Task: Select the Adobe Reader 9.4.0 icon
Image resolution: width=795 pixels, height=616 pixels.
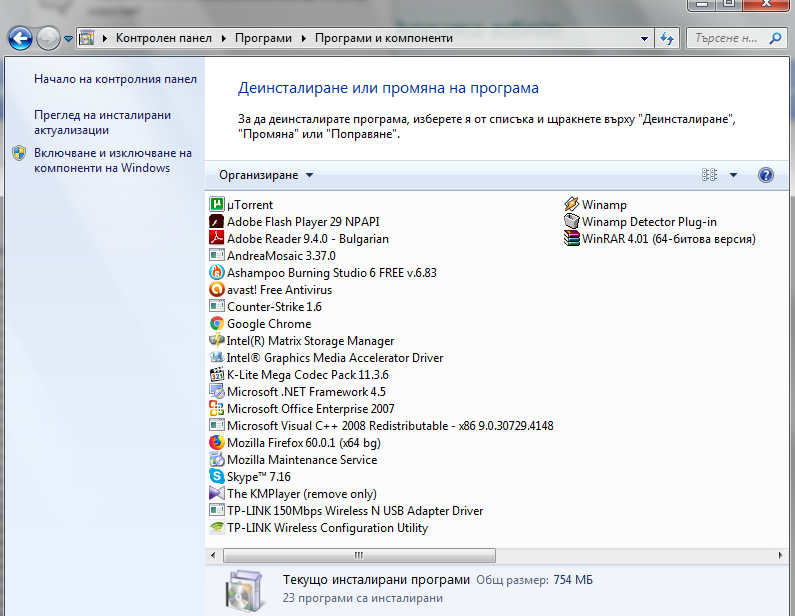Action: (217, 239)
